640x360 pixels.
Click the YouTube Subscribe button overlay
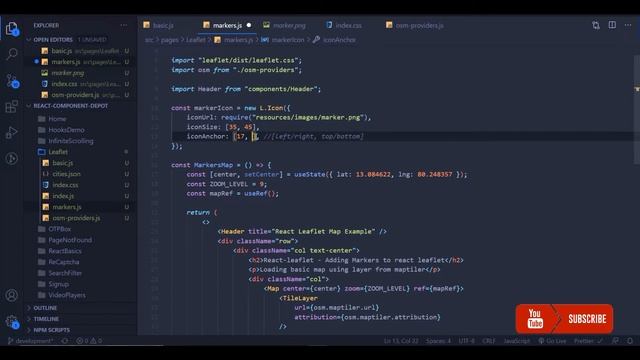[564, 318]
